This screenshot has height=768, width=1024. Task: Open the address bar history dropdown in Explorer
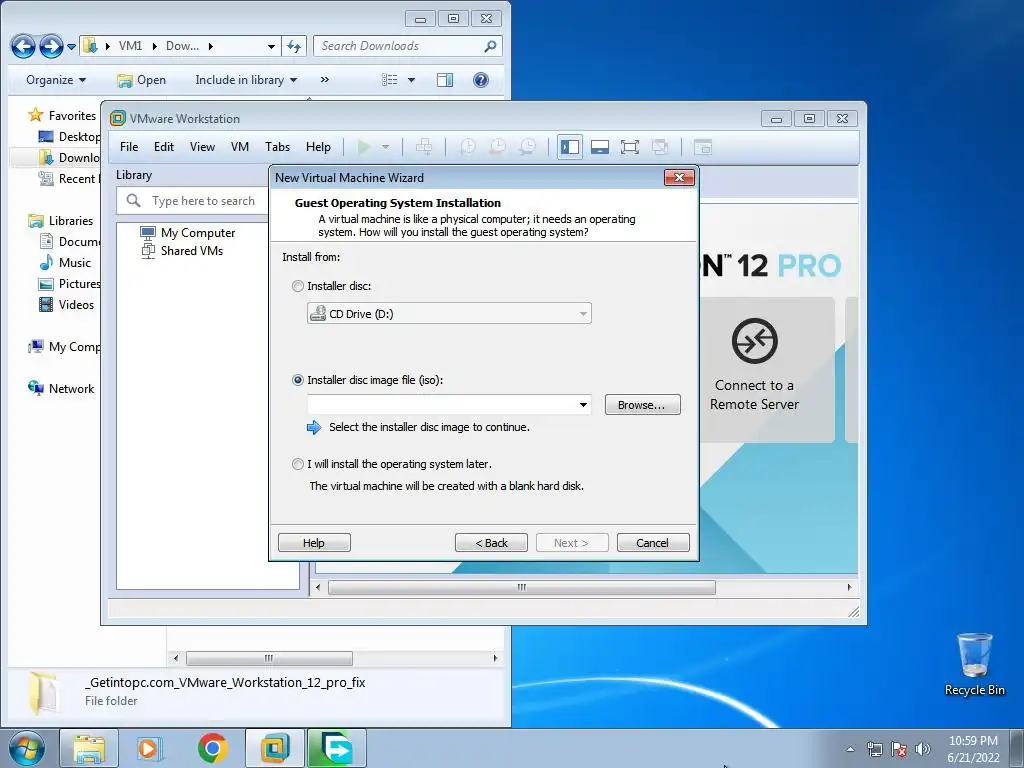click(271, 46)
